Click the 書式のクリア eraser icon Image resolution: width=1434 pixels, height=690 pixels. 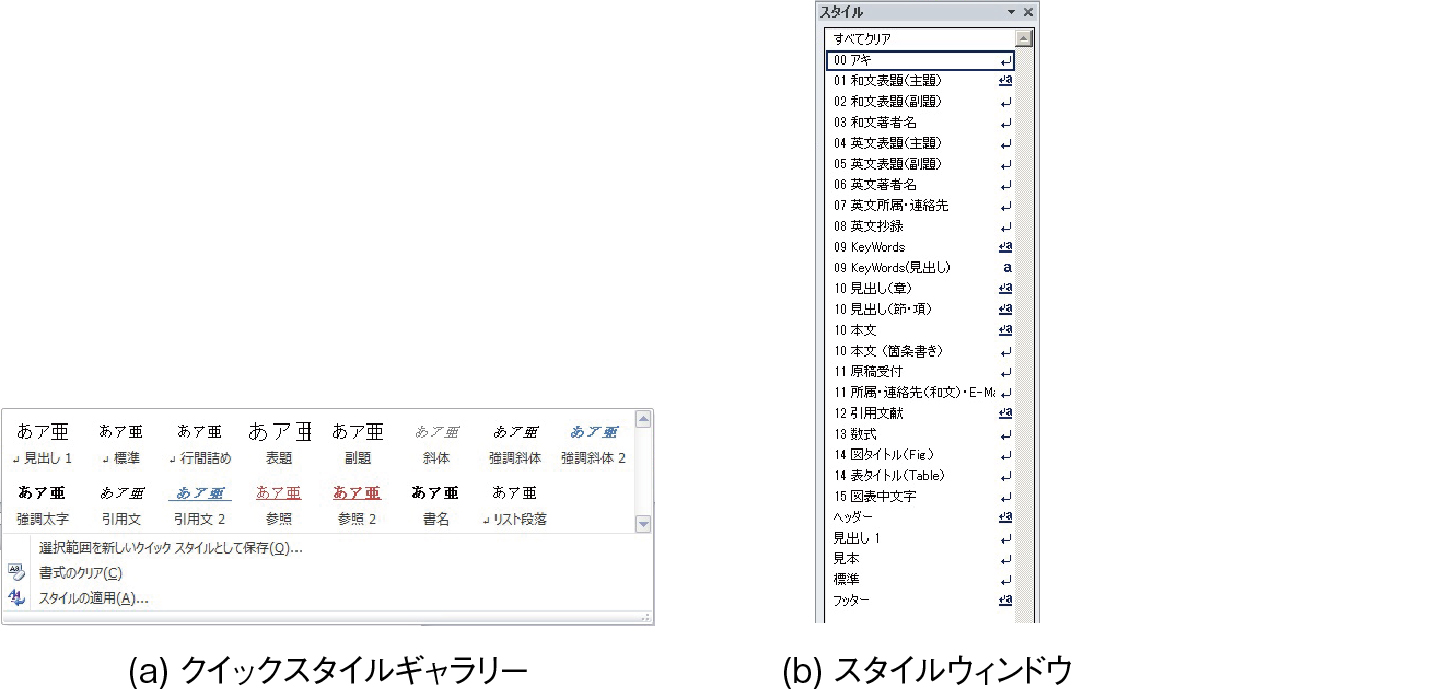16,572
